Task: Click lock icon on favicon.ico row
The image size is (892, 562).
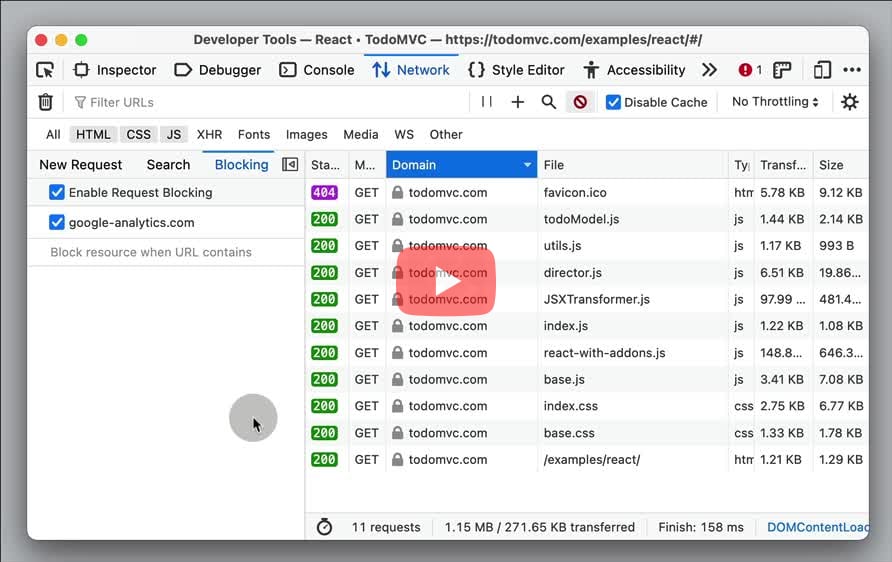Action: click(398, 192)
